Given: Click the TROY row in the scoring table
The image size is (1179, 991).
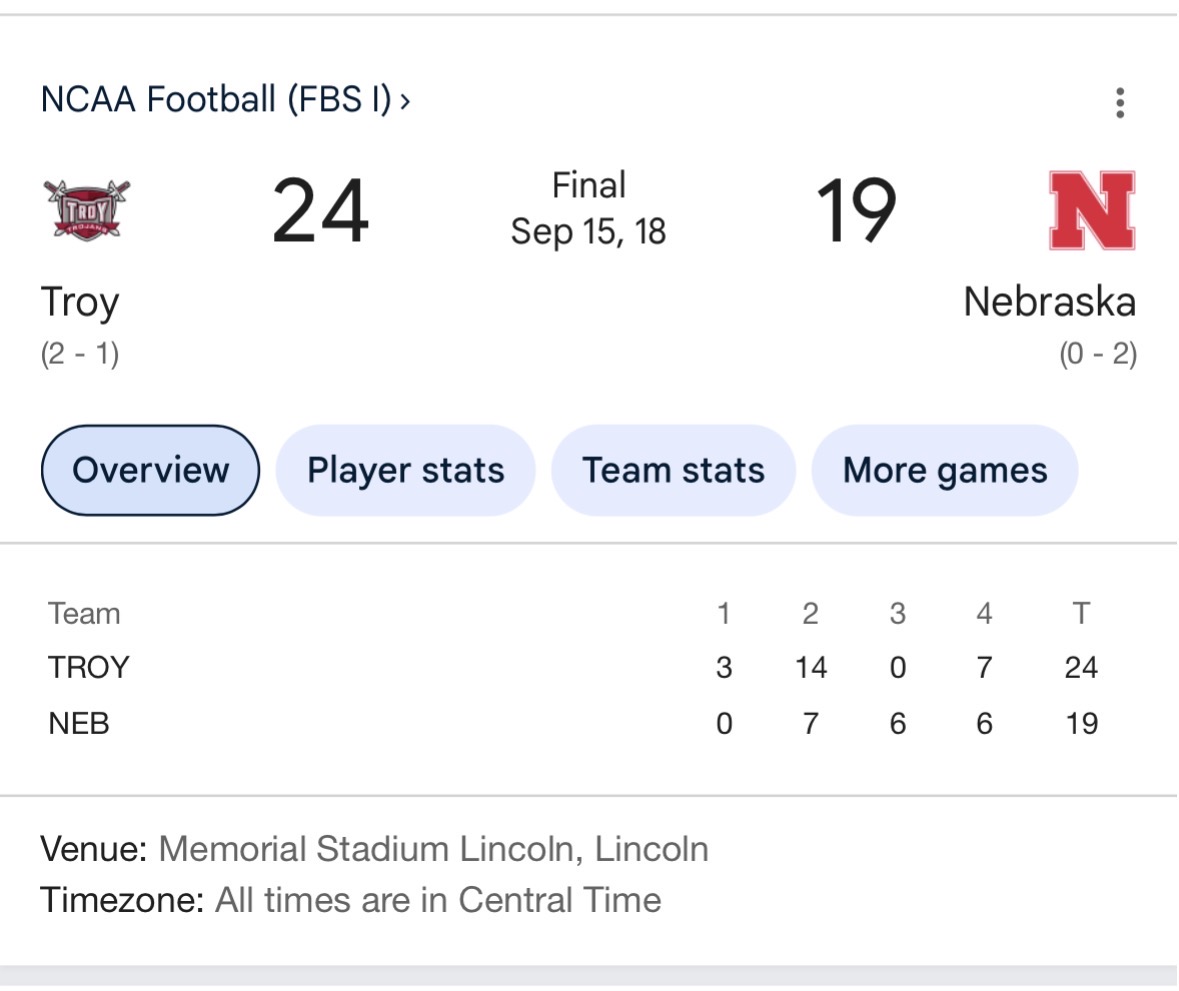Looking at the screenshot, I should click(89, 667).
